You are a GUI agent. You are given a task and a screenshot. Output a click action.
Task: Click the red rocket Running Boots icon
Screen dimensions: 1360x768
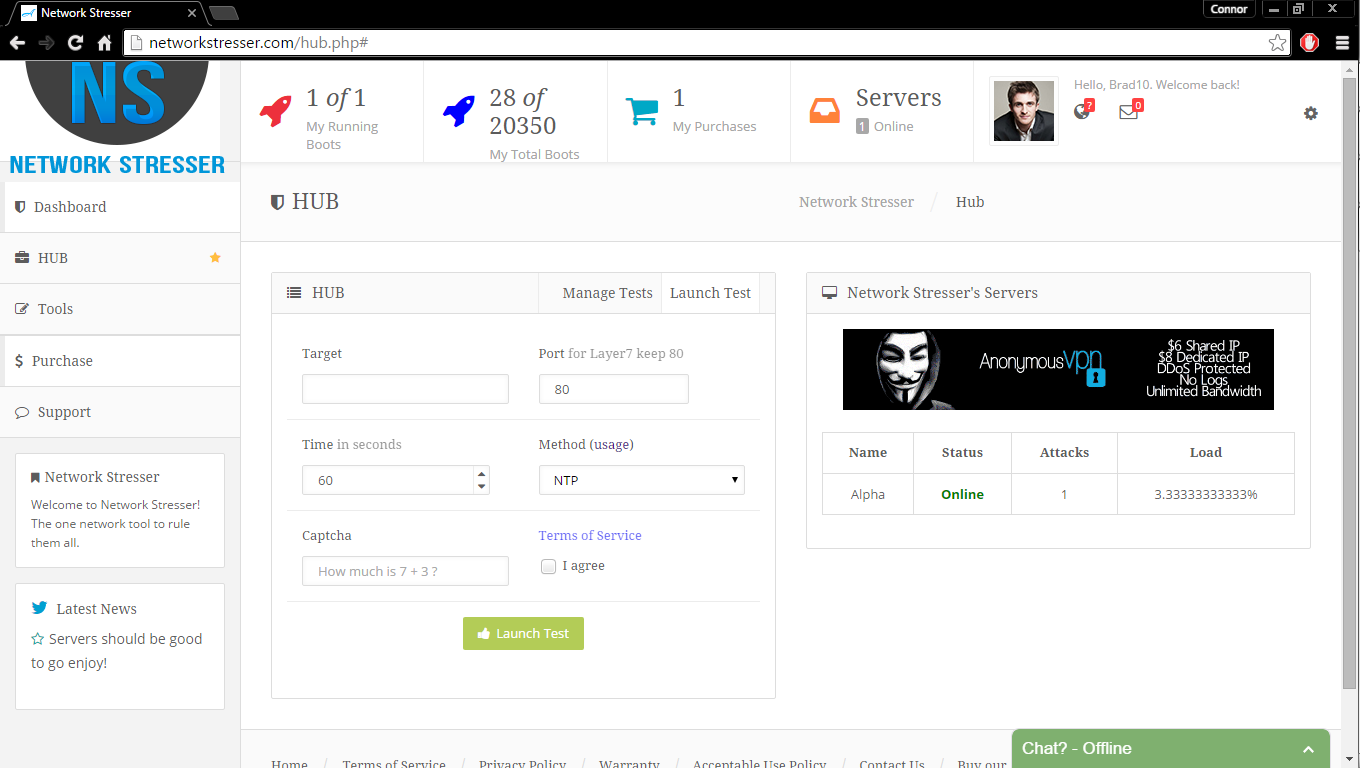coord(276,111)
